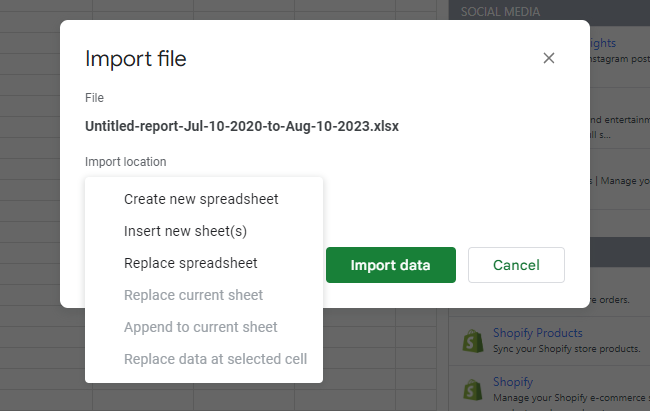Open the Shopify Products link
This screenshot has height=411, width=650.
click(537, 333)
